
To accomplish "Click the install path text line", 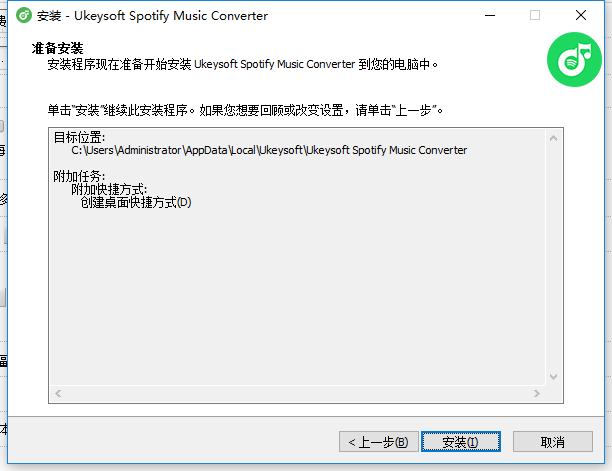I will 268,151.
